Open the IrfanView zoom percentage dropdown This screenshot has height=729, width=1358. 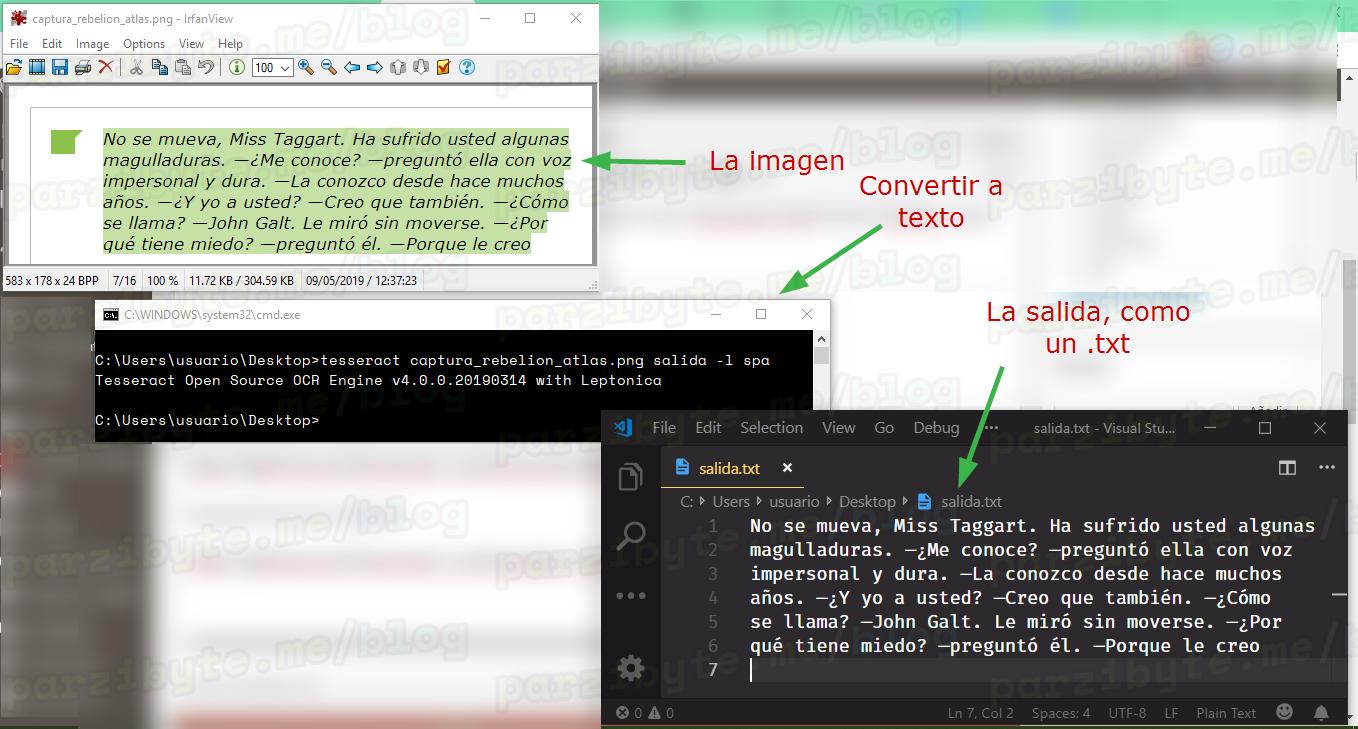(286, 68)
